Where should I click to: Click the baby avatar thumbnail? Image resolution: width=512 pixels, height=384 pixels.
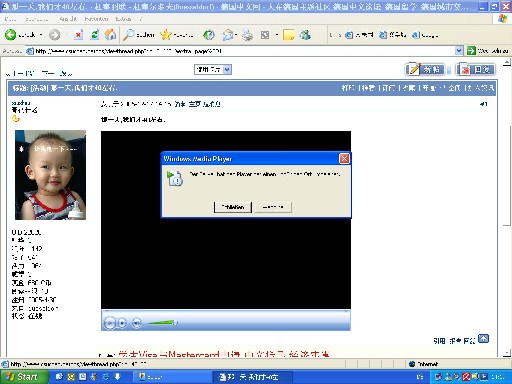click(50, 175)
